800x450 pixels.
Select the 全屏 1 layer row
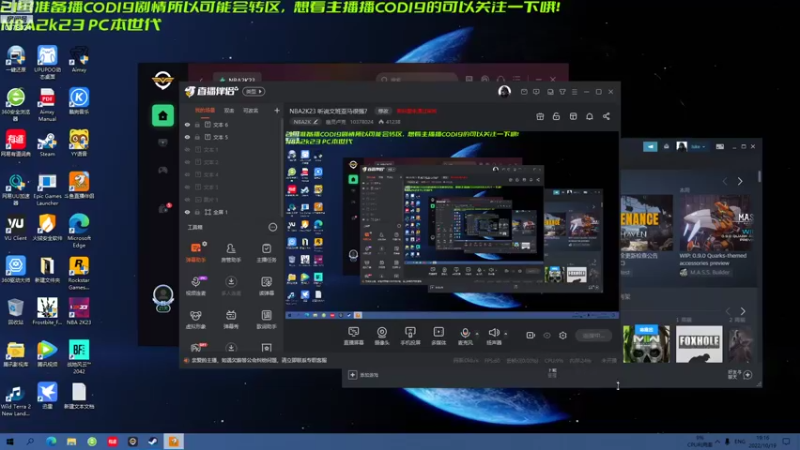coord(231,212)
